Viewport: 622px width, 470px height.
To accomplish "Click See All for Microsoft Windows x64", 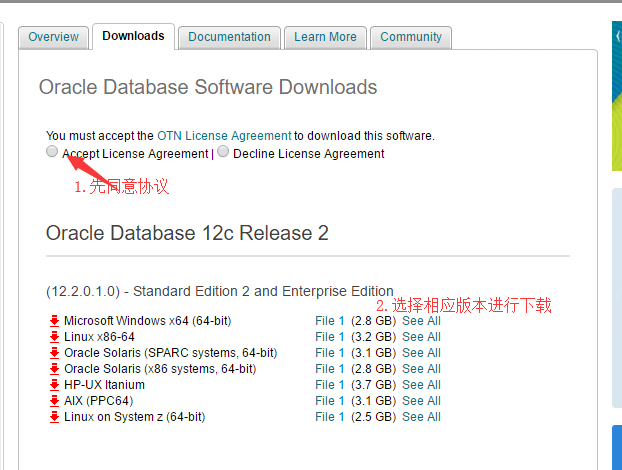I will [x=421, y=321].
